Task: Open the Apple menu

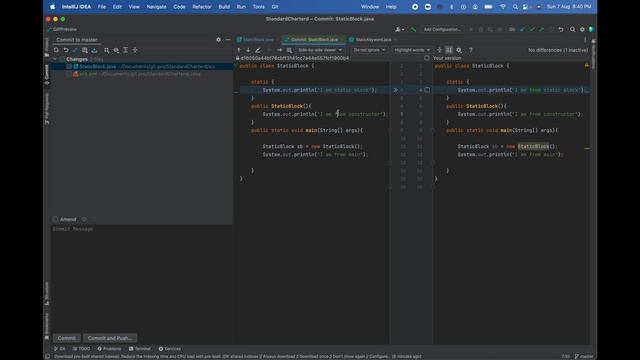Action: click(x=52, y=7)
